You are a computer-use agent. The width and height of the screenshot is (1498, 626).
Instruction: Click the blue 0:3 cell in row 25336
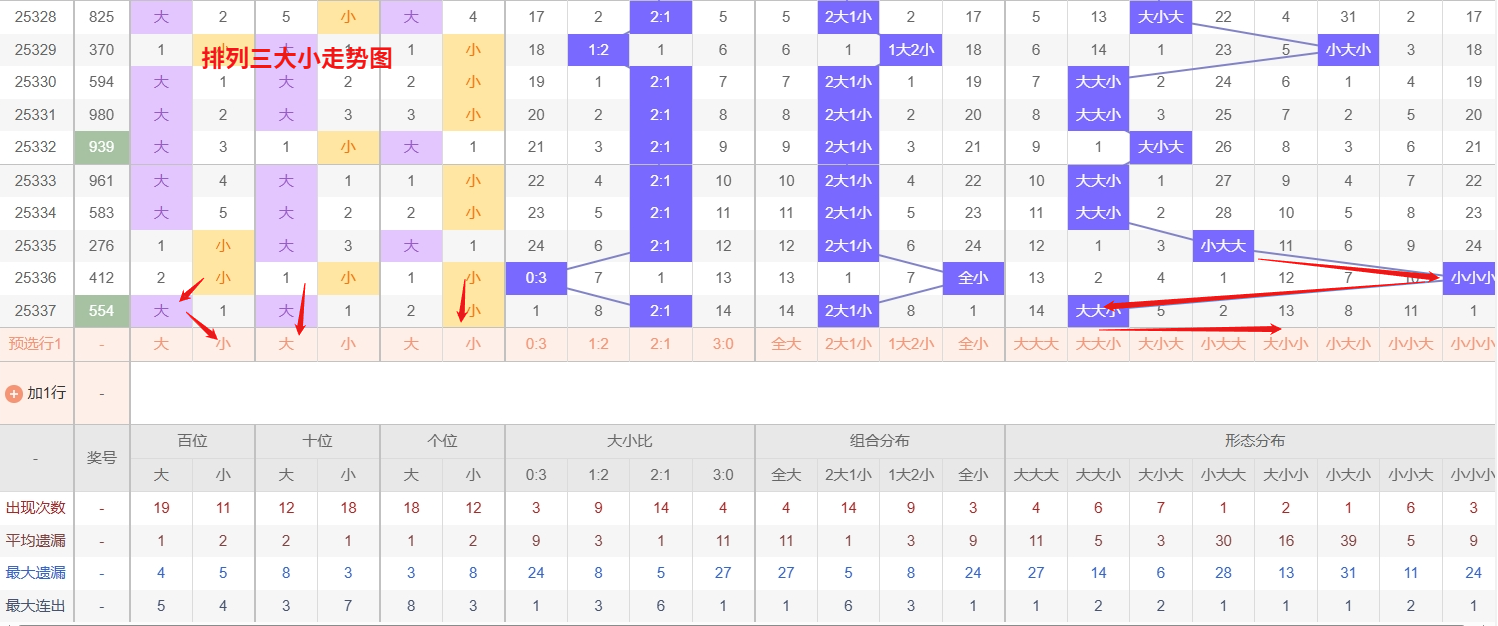(536, 277)
